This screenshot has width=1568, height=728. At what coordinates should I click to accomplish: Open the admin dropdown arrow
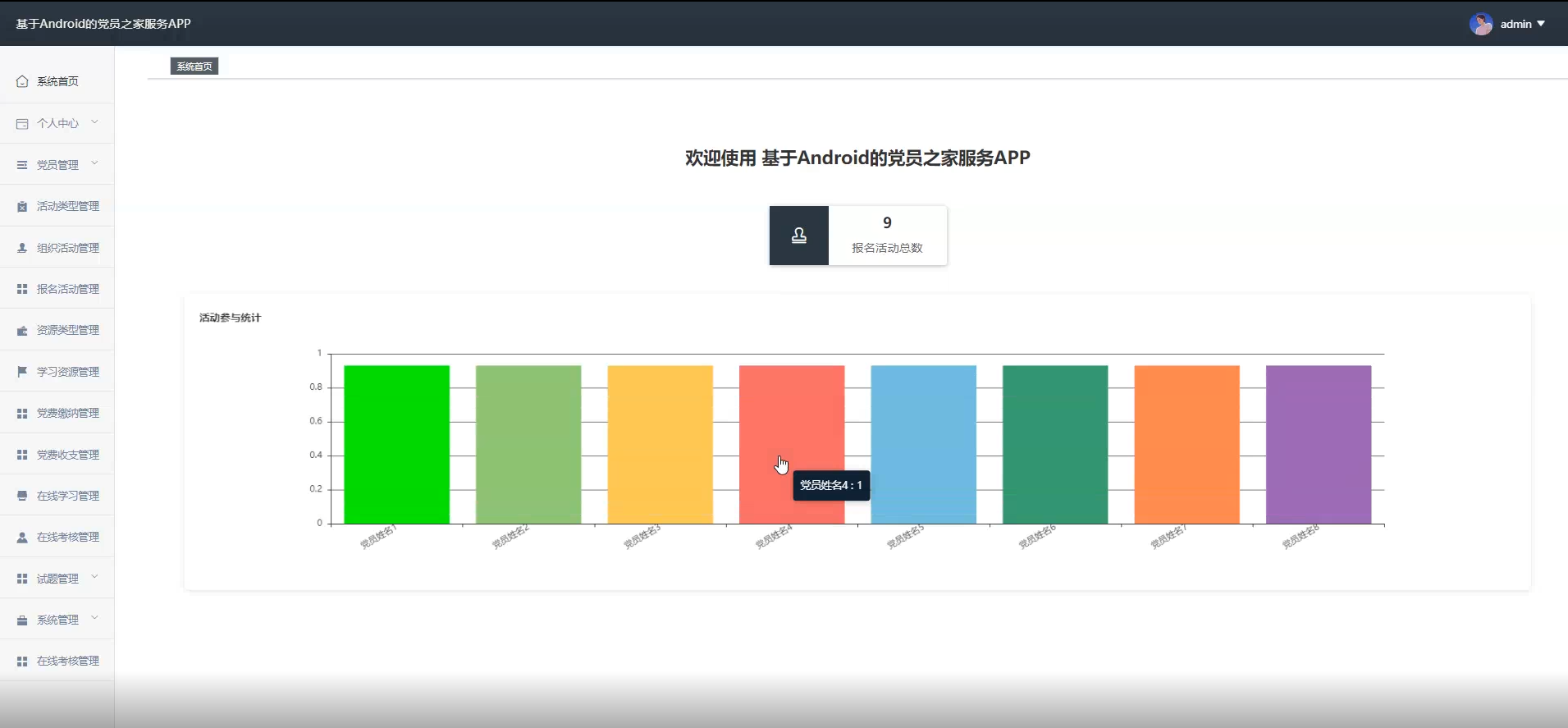point(1541,24)
